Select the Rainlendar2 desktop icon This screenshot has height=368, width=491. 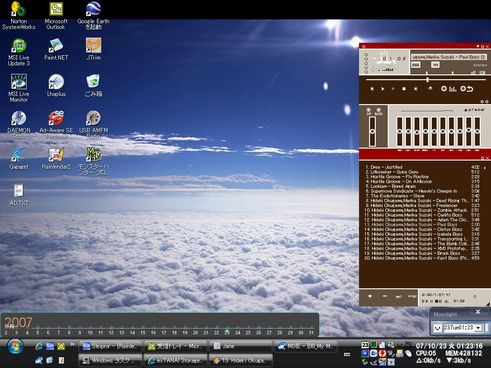pos(56,158)
